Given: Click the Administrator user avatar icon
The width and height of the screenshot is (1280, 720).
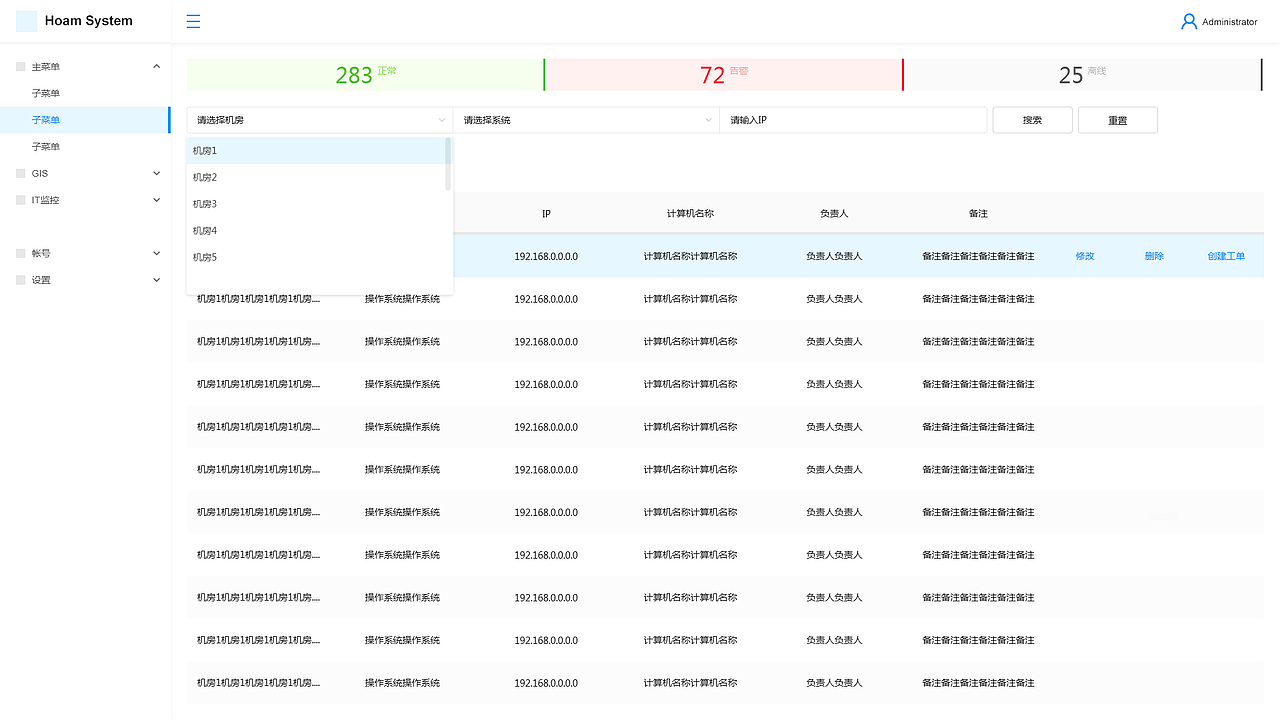Looking at the screenshot, I should click(x=1189, y=21).
